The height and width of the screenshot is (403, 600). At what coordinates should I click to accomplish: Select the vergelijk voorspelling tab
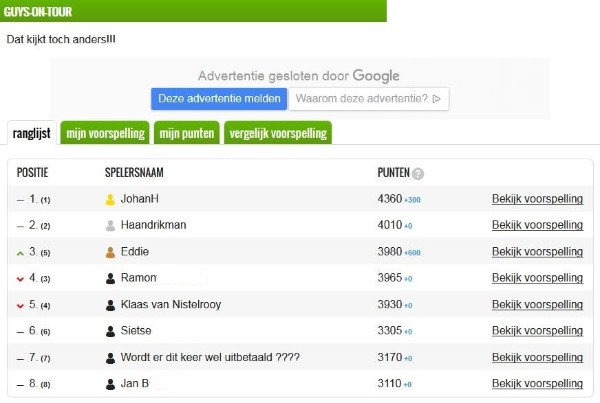click(277, 133)
